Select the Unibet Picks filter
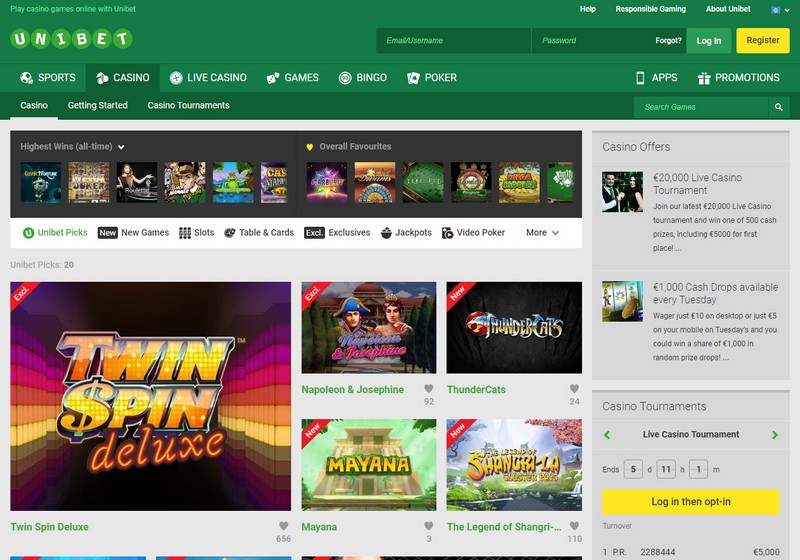The width and height of the screenshot is (800, 560). coord(55,233)
